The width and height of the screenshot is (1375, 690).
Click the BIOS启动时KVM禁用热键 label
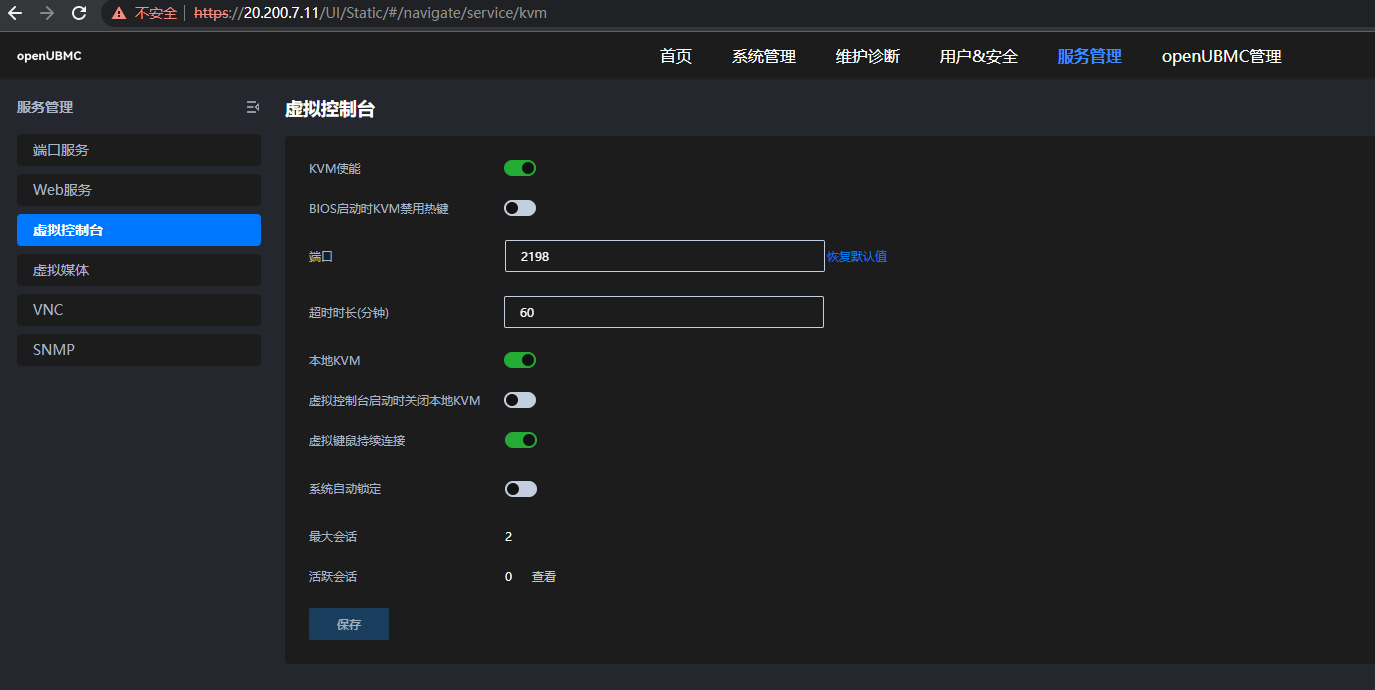(x=379, y=209)
